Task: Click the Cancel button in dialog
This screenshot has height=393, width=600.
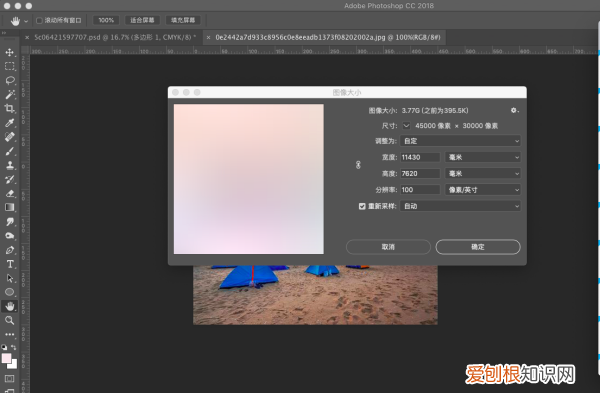Action: pyautogui.click(x=388, y=247)
